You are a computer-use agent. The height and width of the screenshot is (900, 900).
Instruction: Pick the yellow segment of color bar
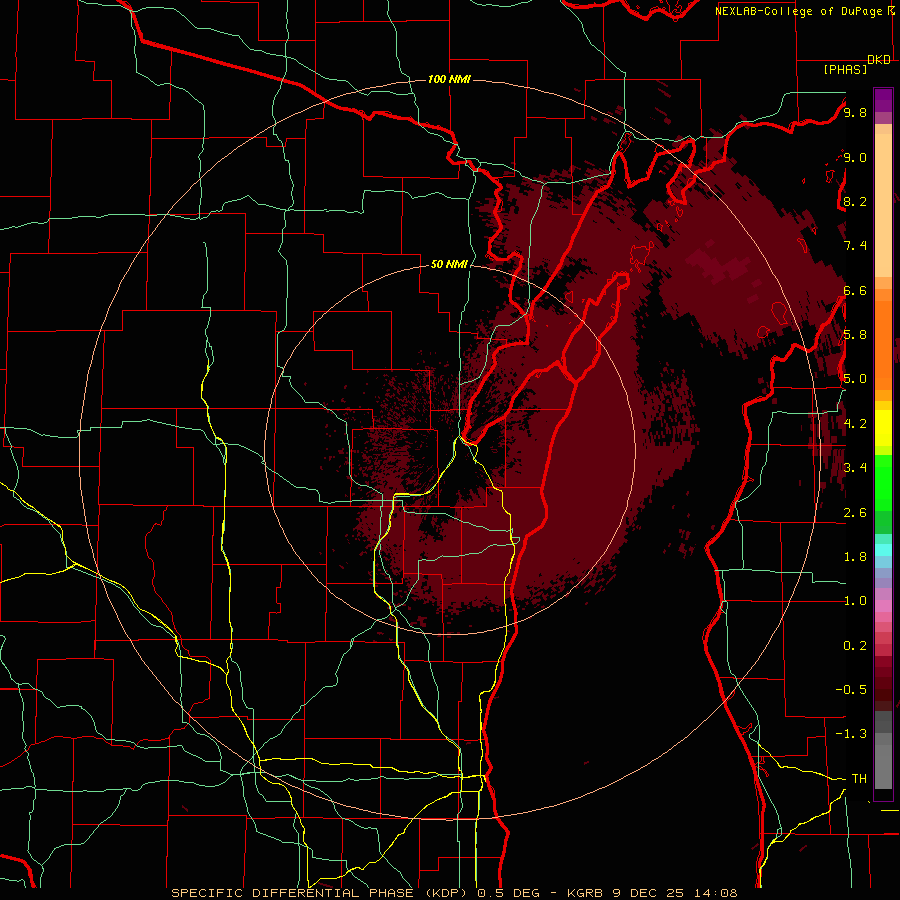point(883,428)
